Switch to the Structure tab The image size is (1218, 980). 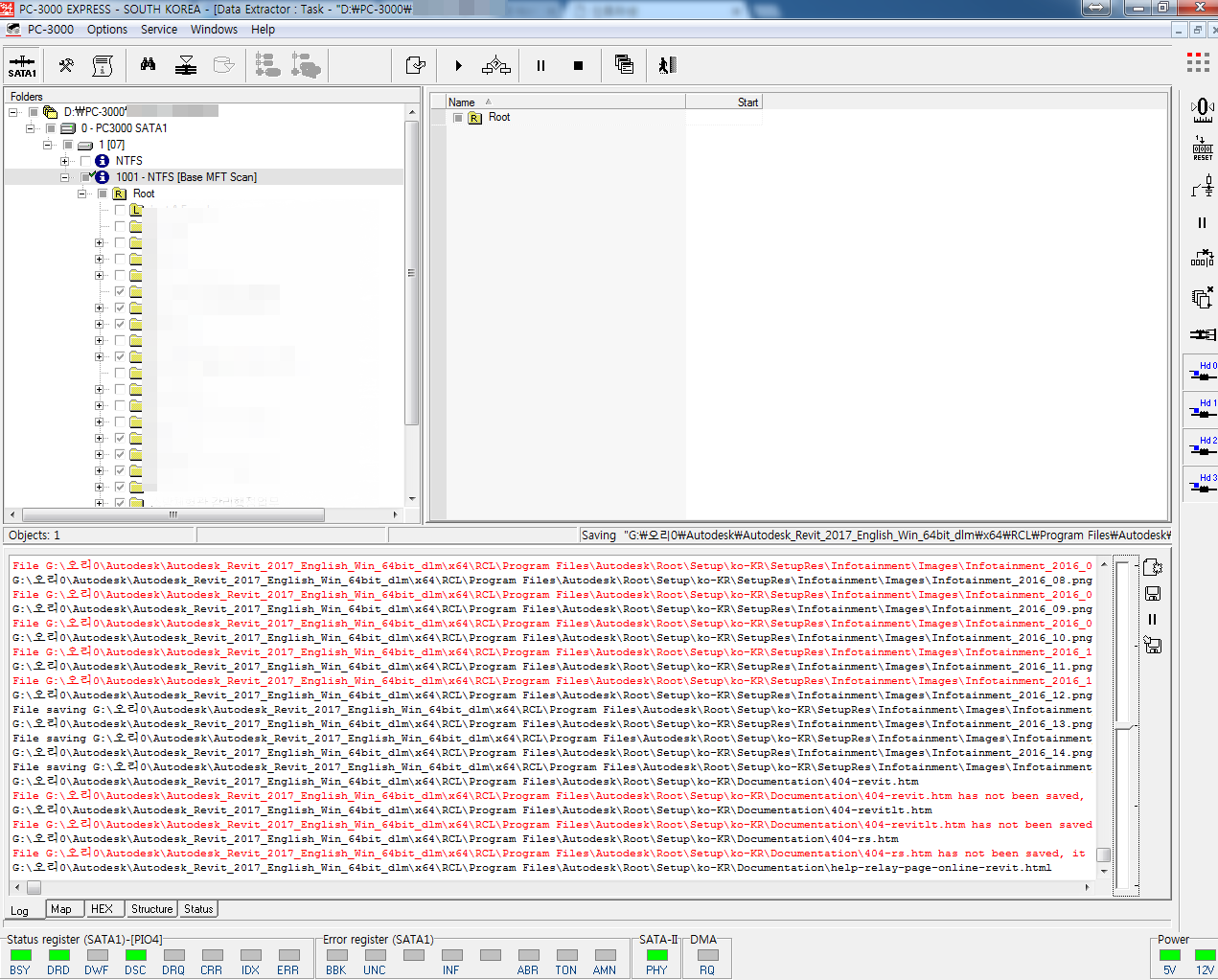tap(151, 909)
